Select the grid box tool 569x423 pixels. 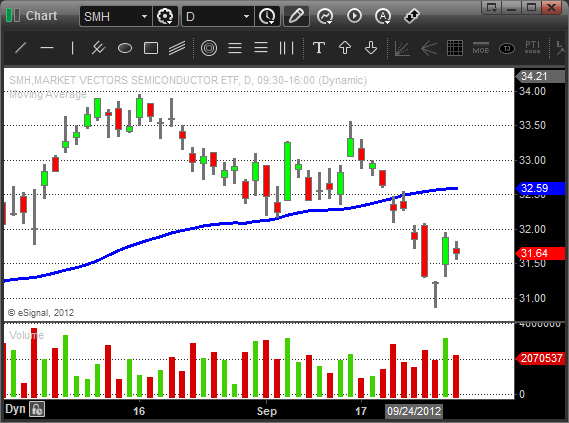(455, 48)
